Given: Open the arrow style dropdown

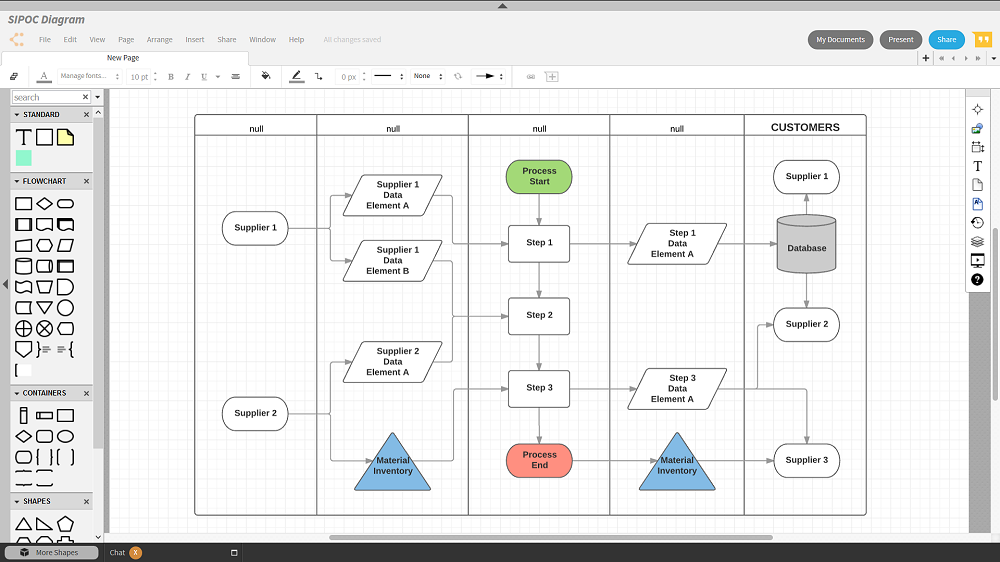Looking at the screenshot, I should coord(488,76).
